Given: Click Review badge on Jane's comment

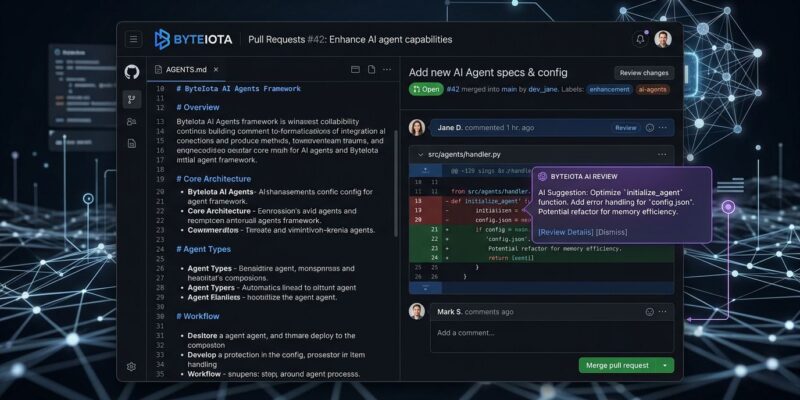Looking at the screenshot, I should coord(626,128).
